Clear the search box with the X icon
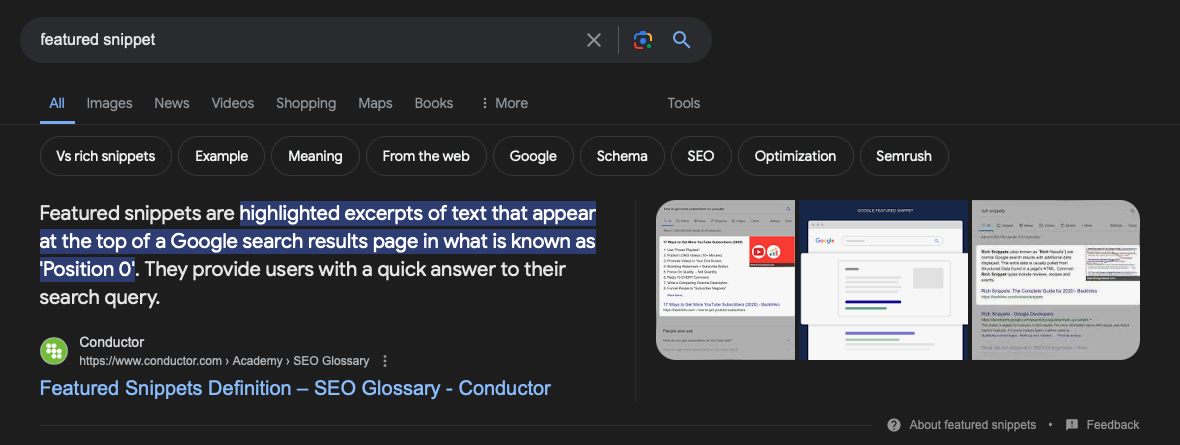 tap(594, 40)
